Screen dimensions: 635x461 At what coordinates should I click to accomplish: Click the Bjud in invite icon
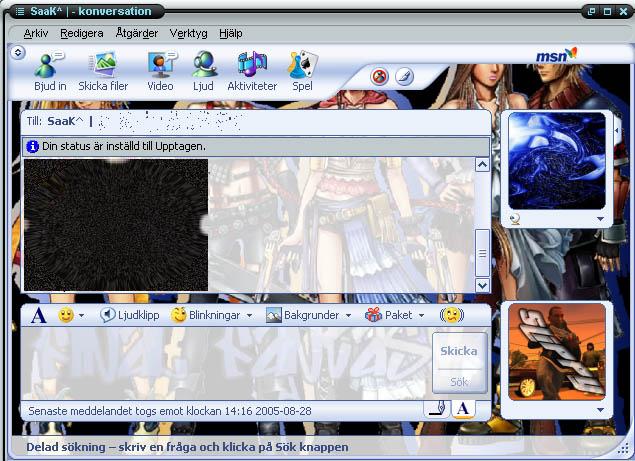[x=49, y=66]
